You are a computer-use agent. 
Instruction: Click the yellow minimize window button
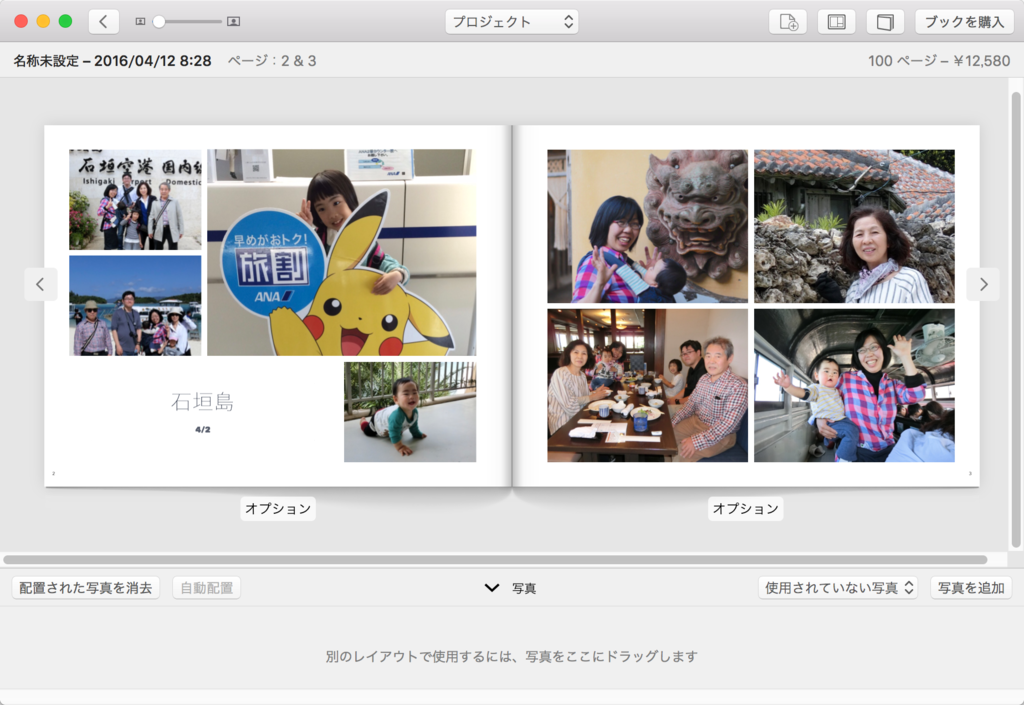[x=43, y=22]
